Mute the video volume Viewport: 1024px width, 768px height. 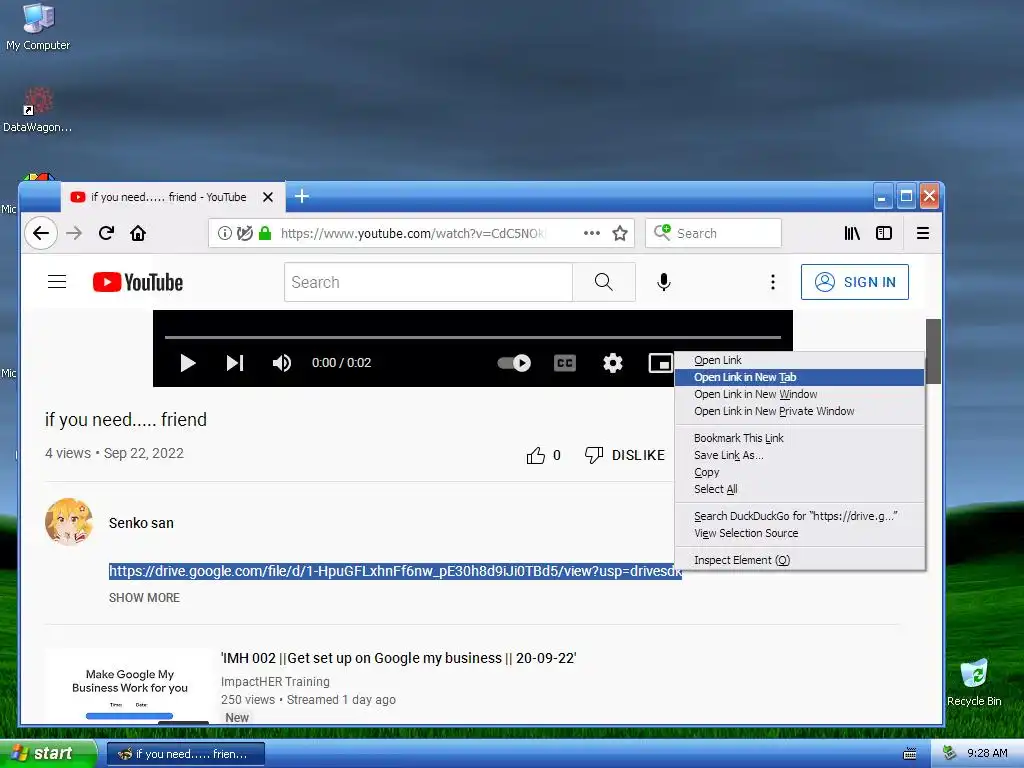281,363
